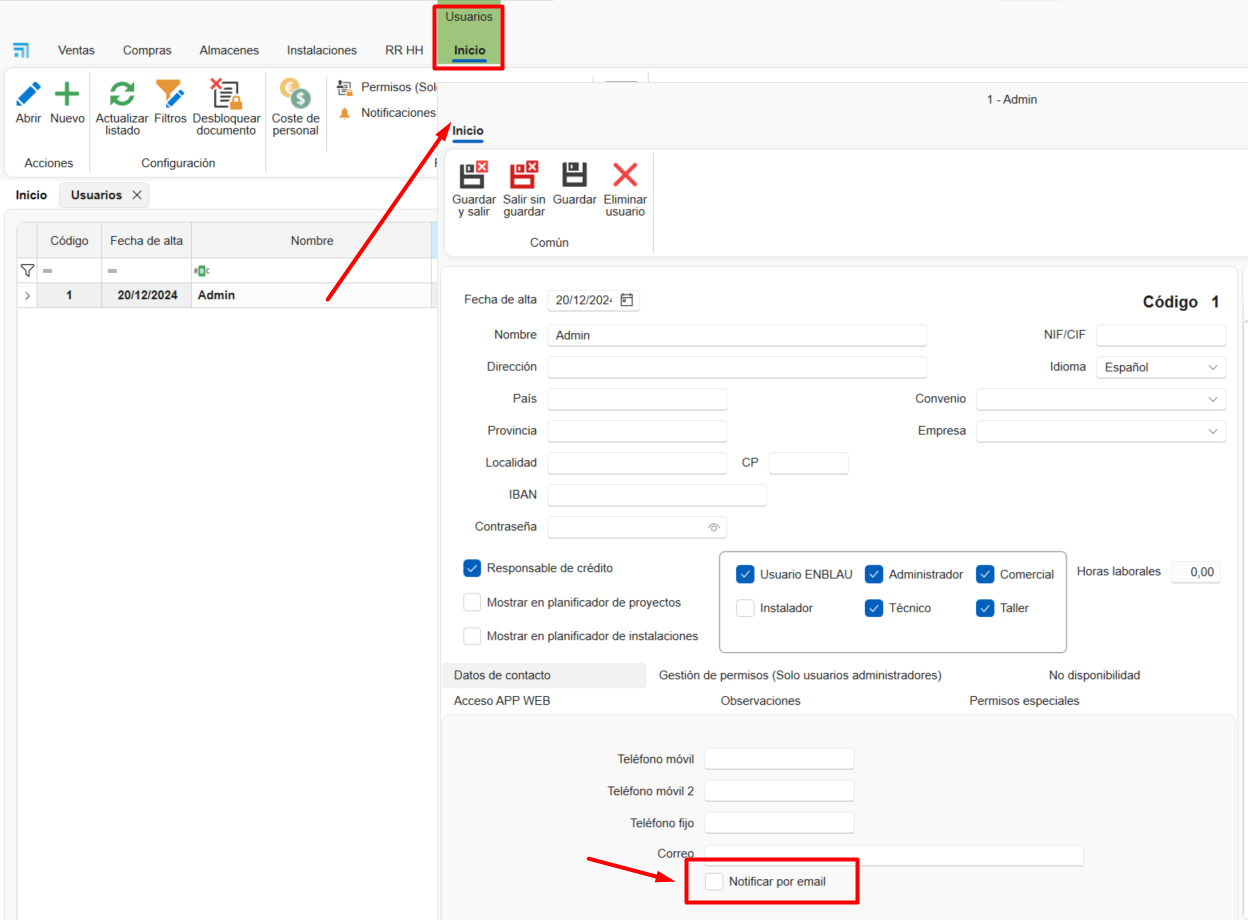Uncheck the Usuario ENBLAU checkbox
The height and width of the screenshot is (920, 1248).
pyautogui.click(x=745, y=574)
